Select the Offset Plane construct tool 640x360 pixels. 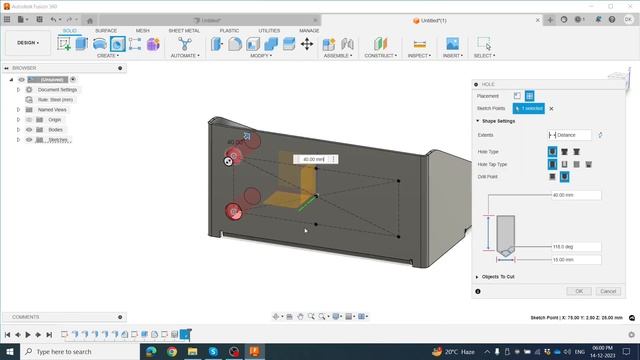380,44
